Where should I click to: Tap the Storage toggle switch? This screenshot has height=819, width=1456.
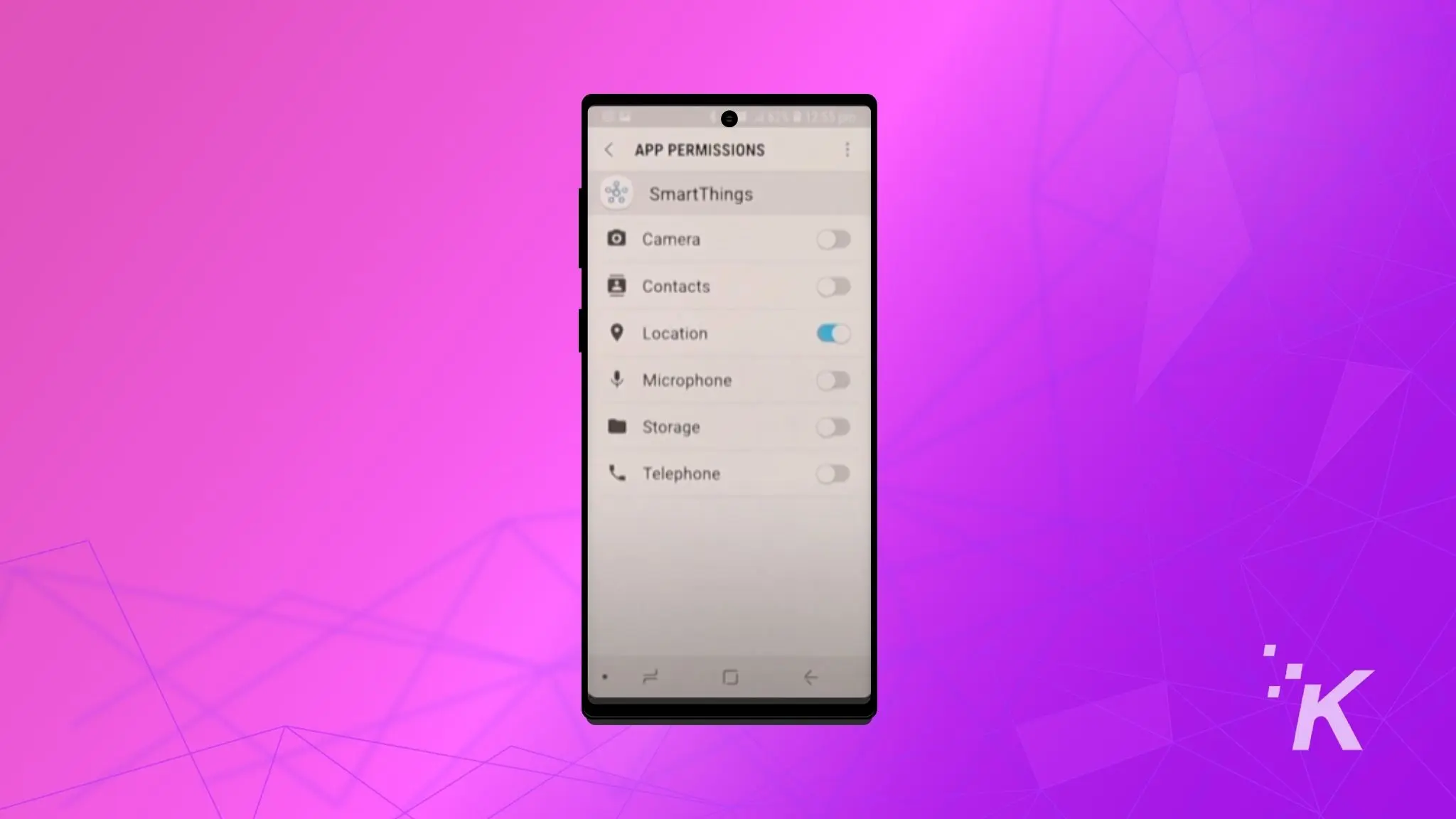pos(833,426)
